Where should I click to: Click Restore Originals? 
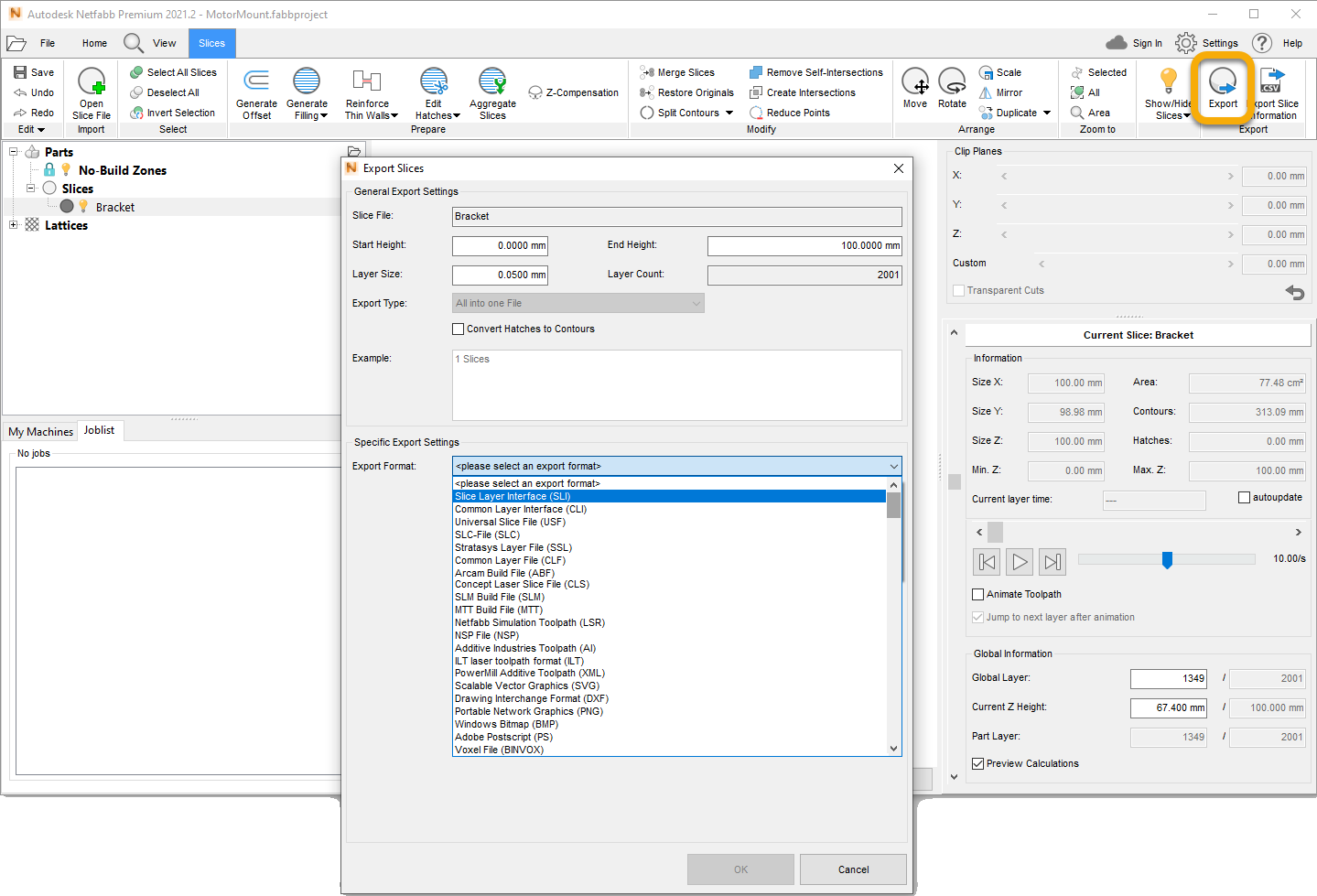686,92
